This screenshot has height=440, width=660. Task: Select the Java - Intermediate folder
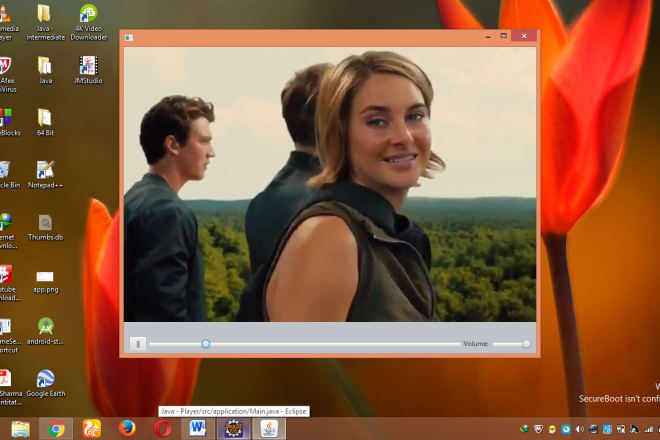tap(45, 23)
